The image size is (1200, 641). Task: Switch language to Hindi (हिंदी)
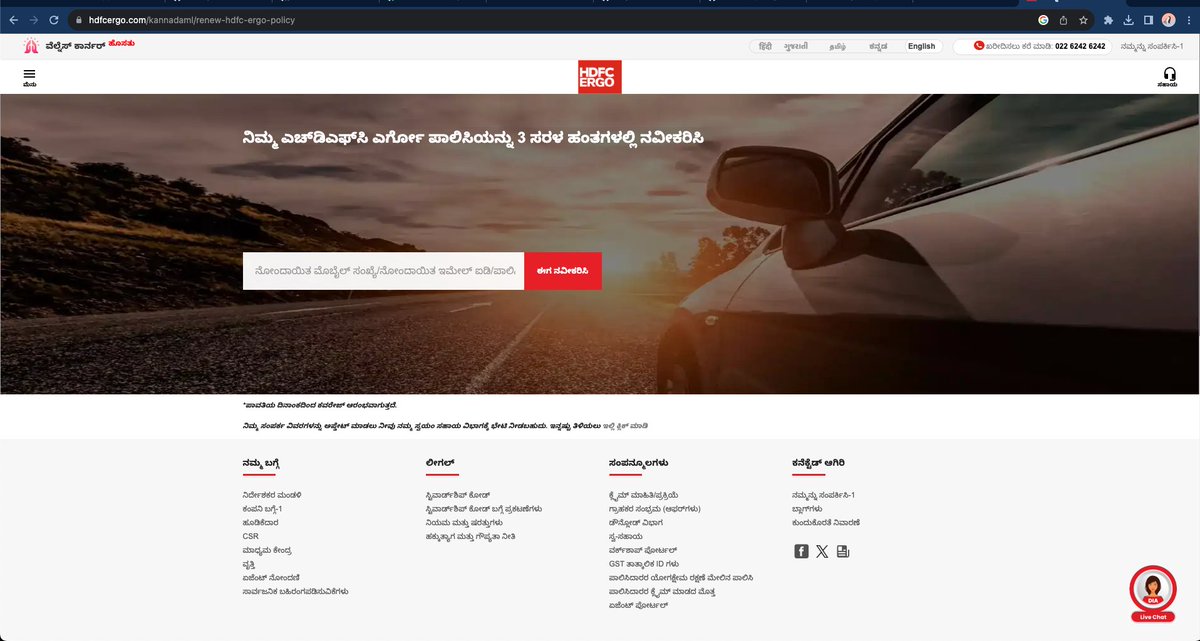(x=765, y=46)
